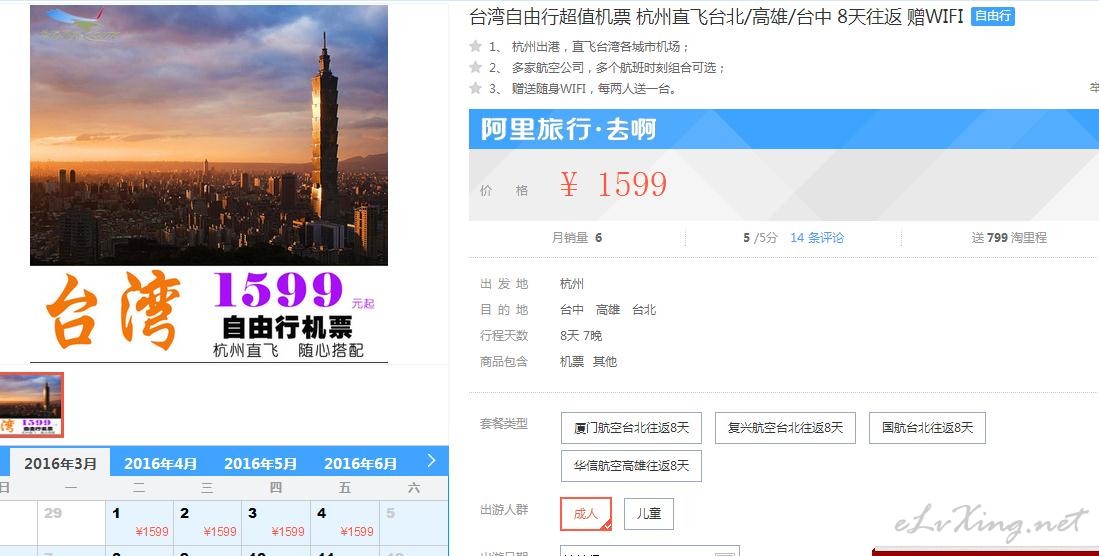Click the airline logo on main photo
1099x556 pixels.
point(76,24)
